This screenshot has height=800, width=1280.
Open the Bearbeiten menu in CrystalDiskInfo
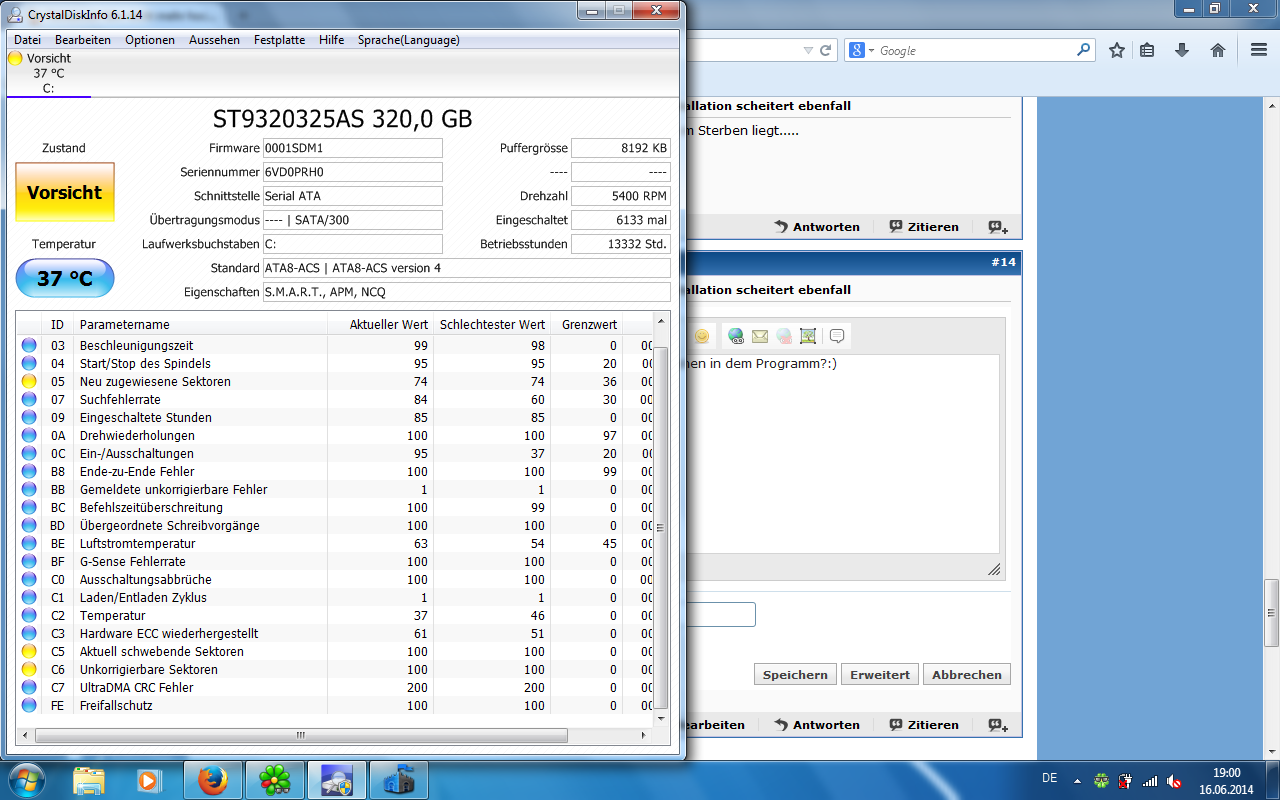tap(83, 40)
